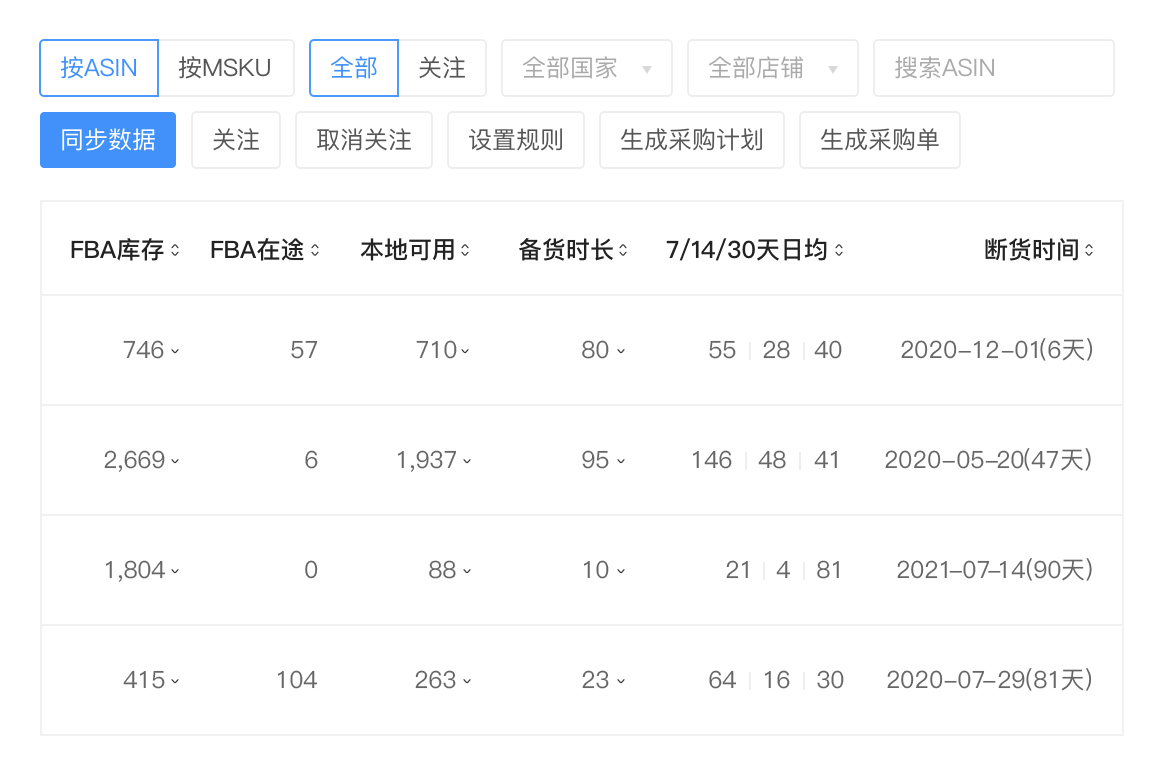The height and width of the screenshot is (776, 1160).
Task: Sort by 断货时间 column icon
Action: point(1089,250)
